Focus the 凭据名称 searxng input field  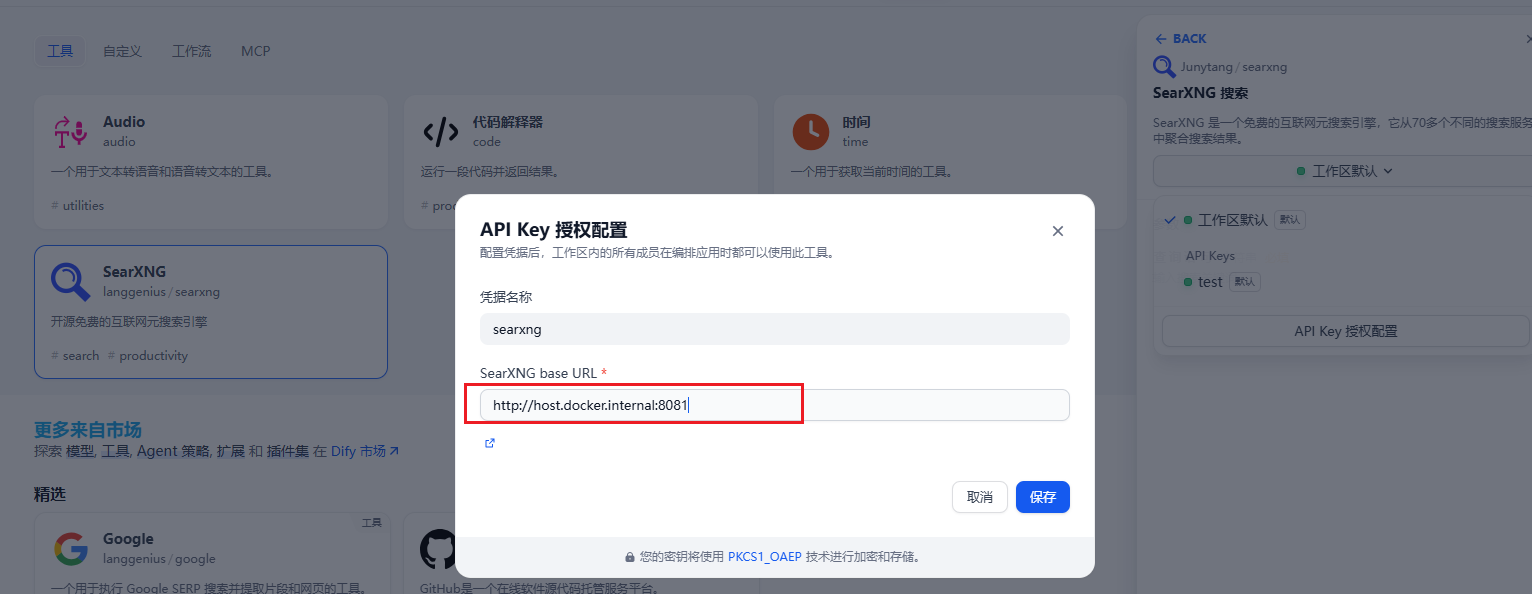click(775, 329)
